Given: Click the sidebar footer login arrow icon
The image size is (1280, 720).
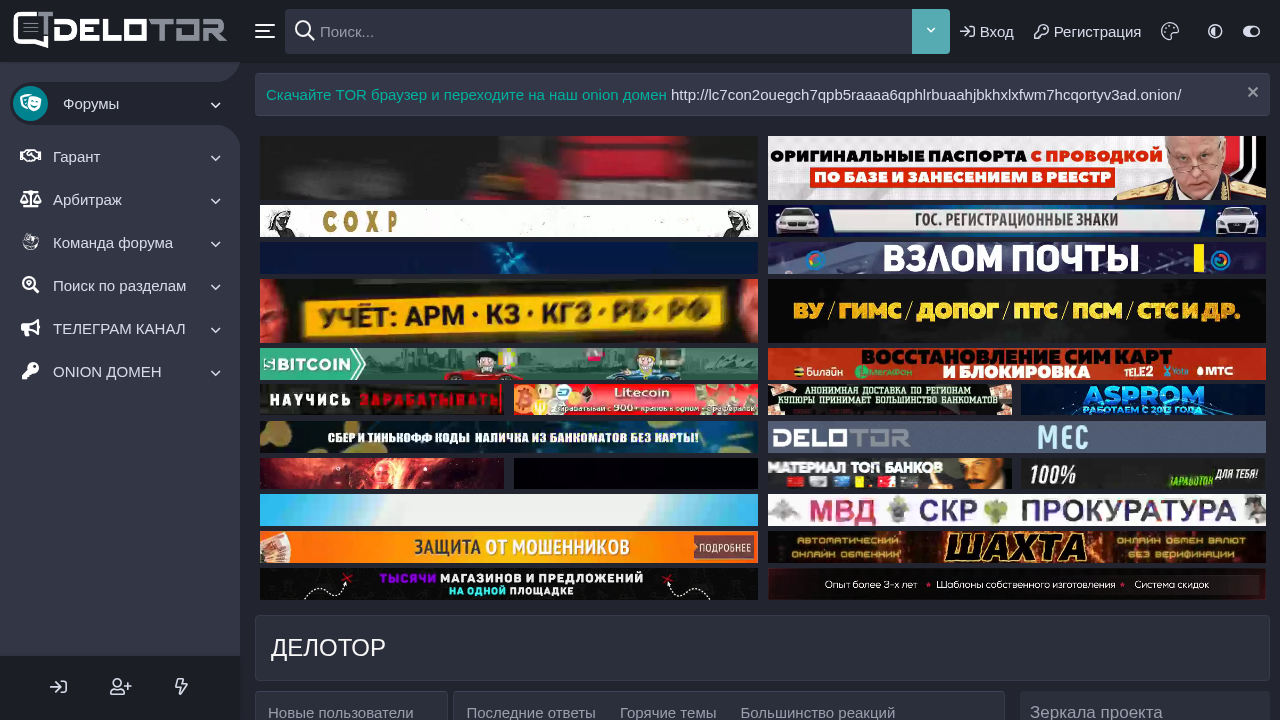Looking at the screenshot, I should point(59,686).
